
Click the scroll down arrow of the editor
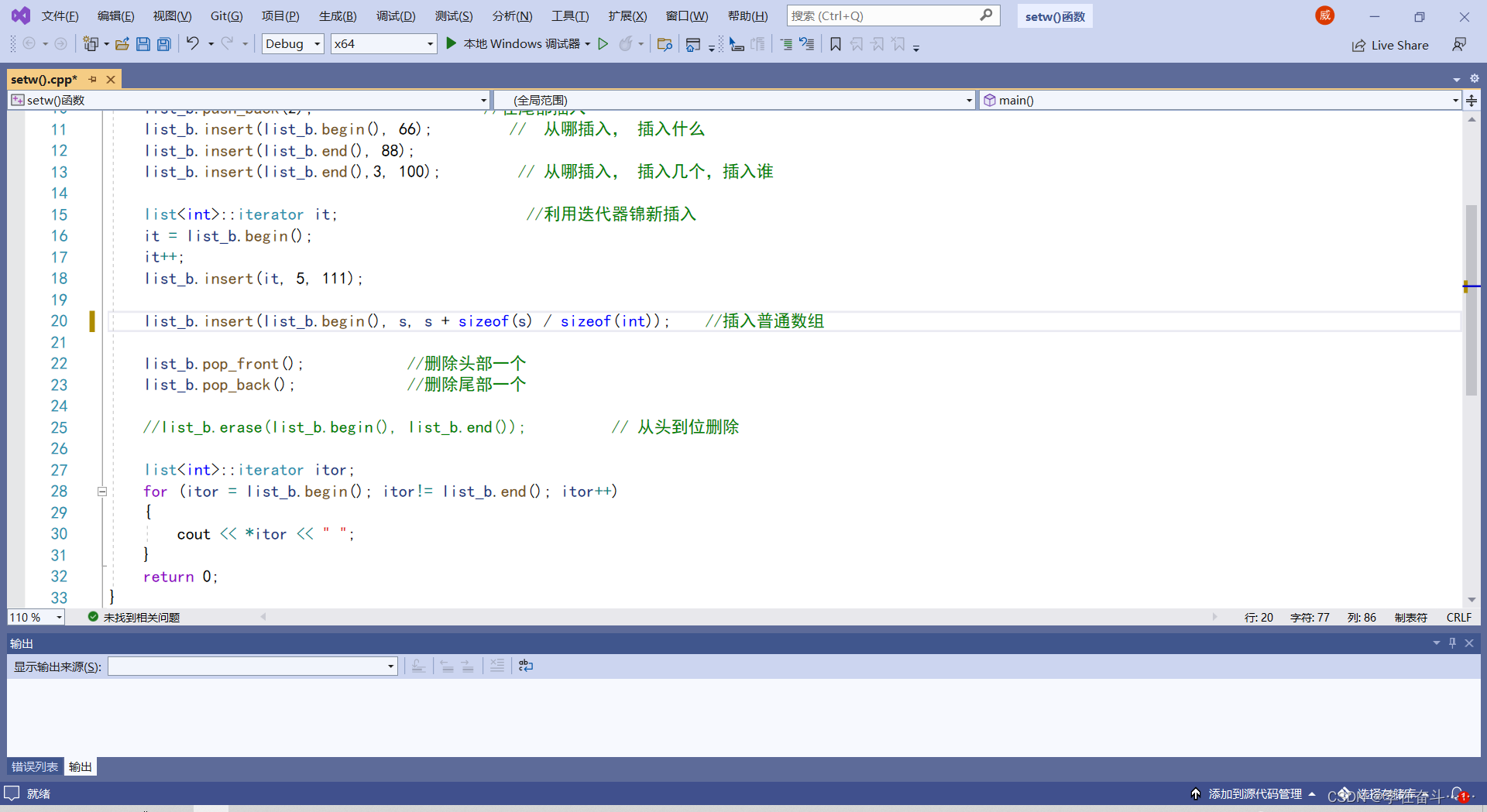coord(1472,600)
